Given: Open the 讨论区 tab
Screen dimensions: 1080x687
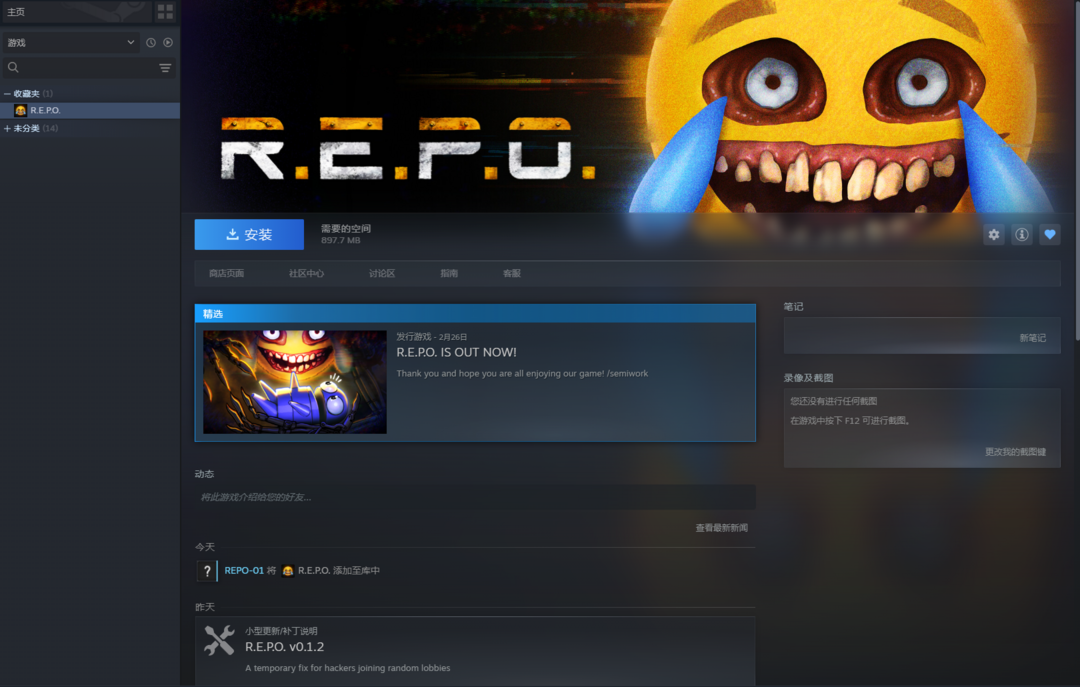Looking at the screenshot, I should tap(381, 273).
